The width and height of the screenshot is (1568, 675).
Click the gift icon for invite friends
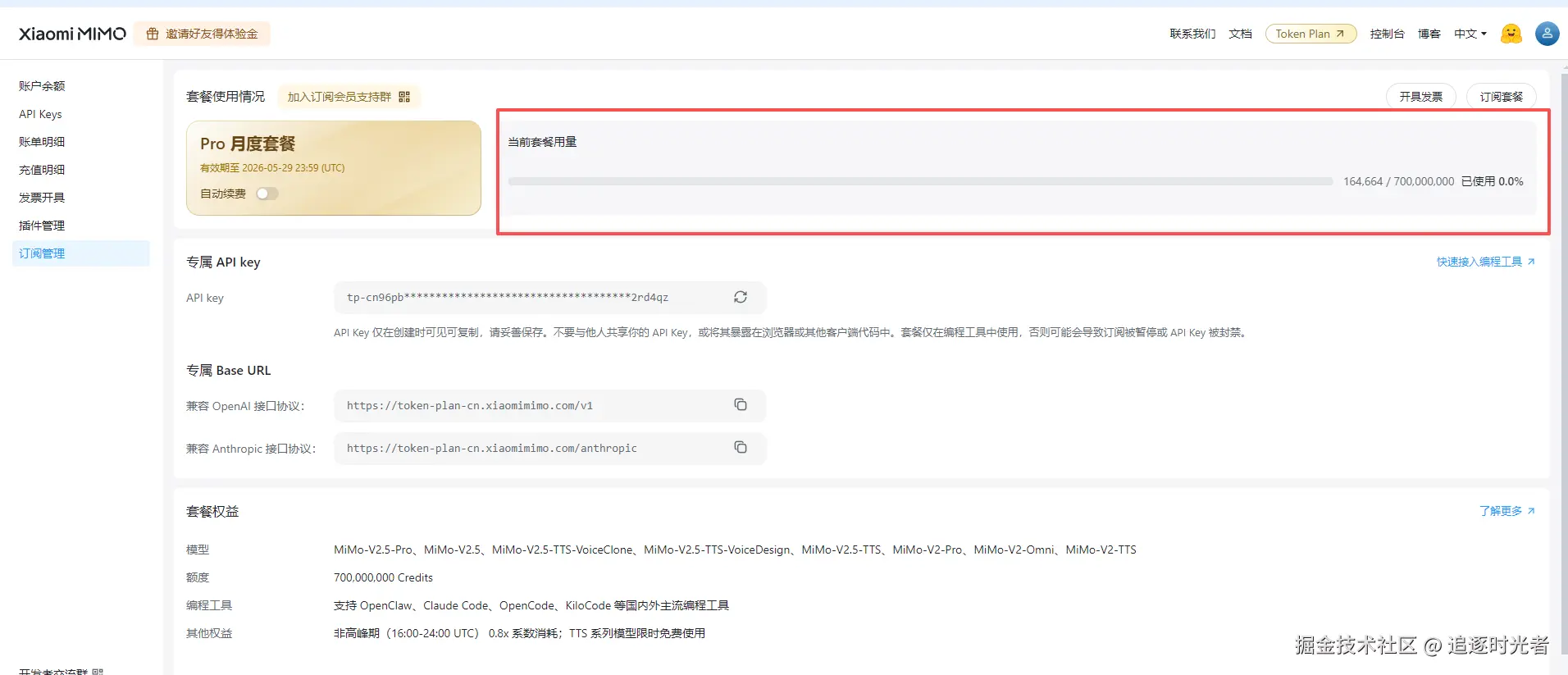coord(153,34)
